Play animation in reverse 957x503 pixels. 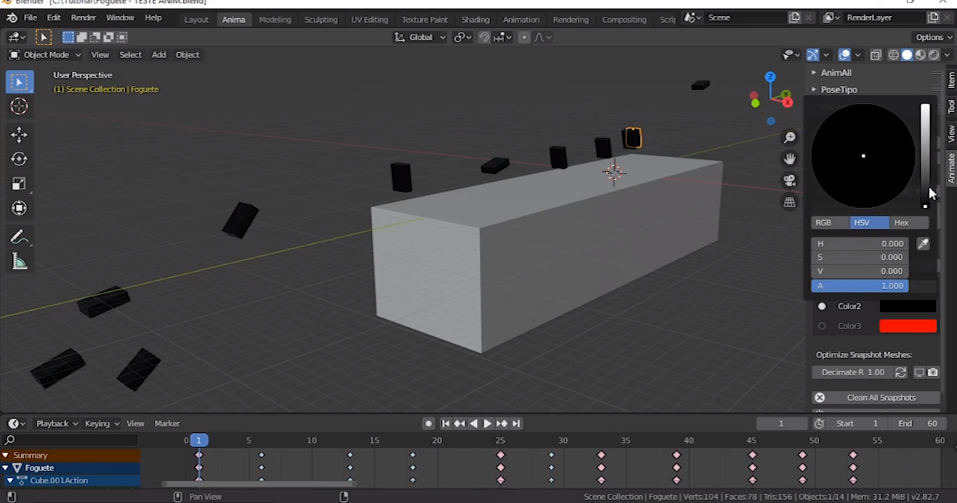[x=474, y=423]
